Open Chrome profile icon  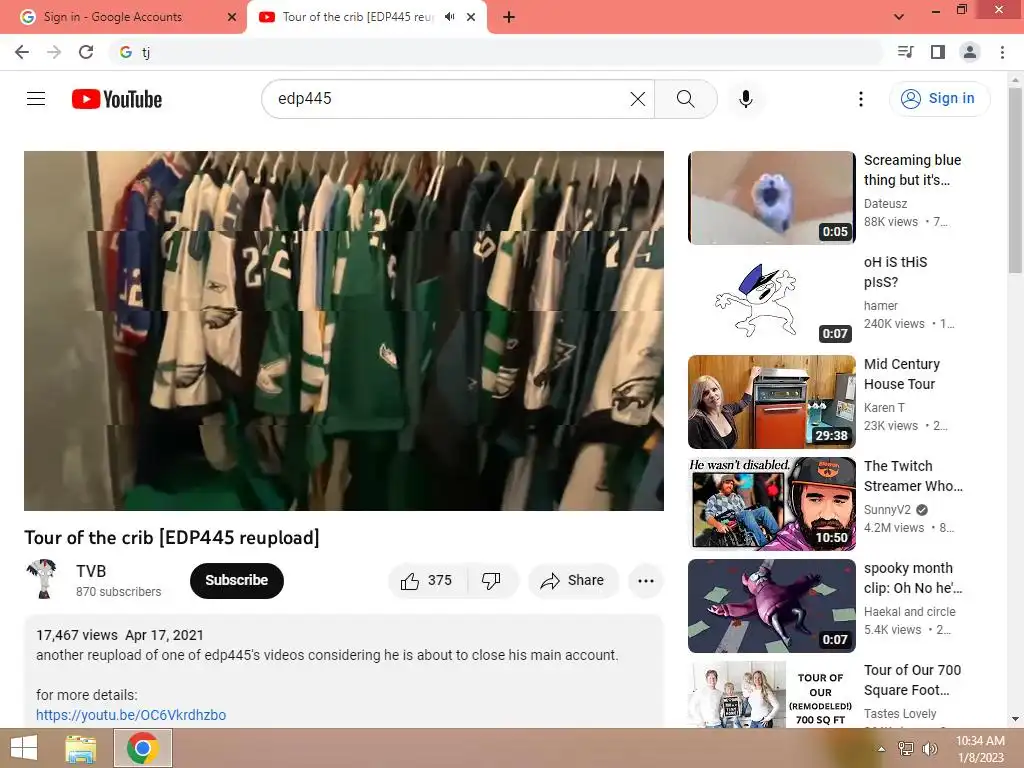970,52
